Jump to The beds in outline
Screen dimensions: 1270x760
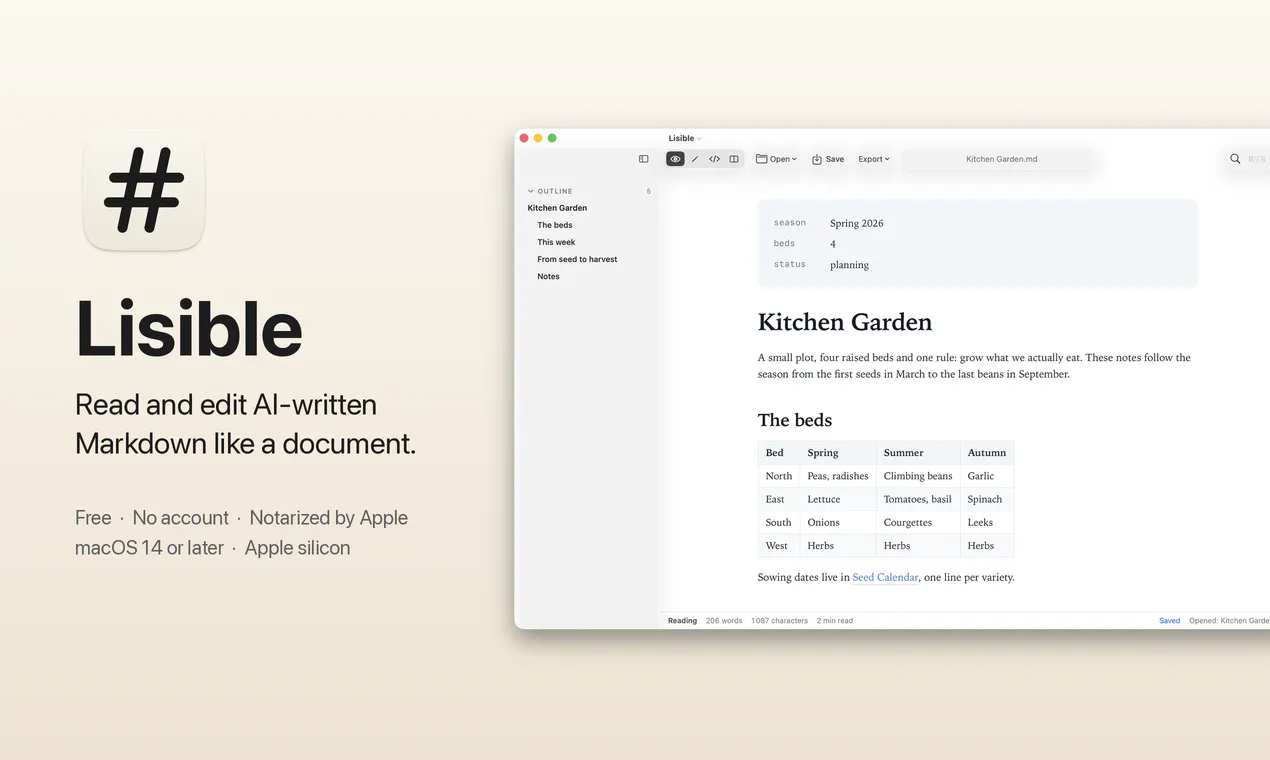click(x=555, y=225)
